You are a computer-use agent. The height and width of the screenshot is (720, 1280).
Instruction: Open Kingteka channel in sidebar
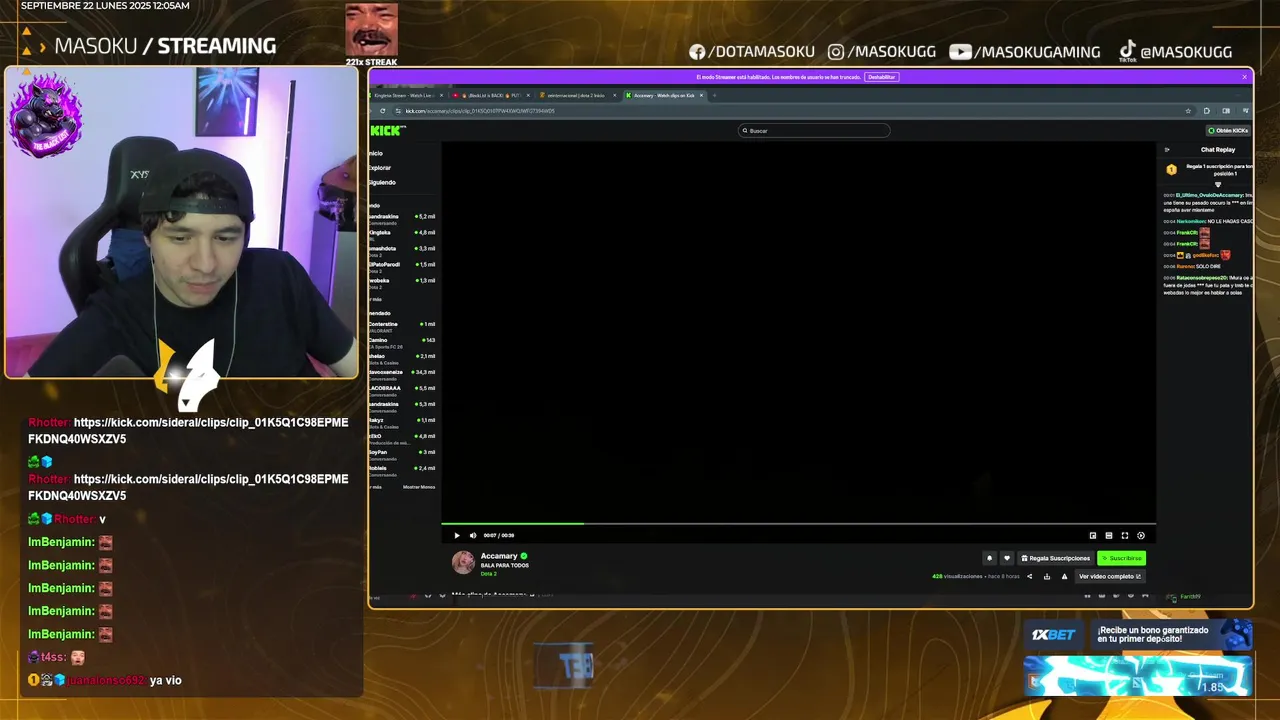pos(402,234)
